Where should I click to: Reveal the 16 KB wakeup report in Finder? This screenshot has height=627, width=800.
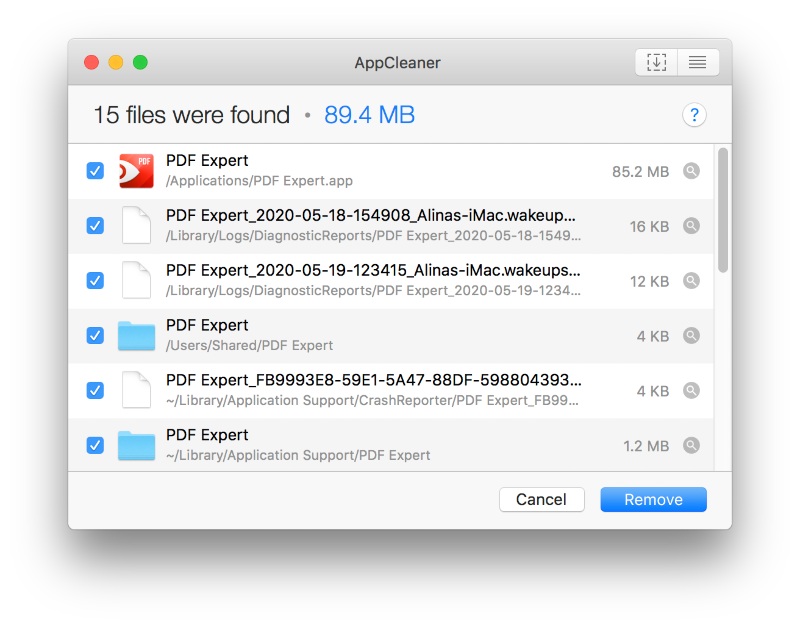(691, 225)
